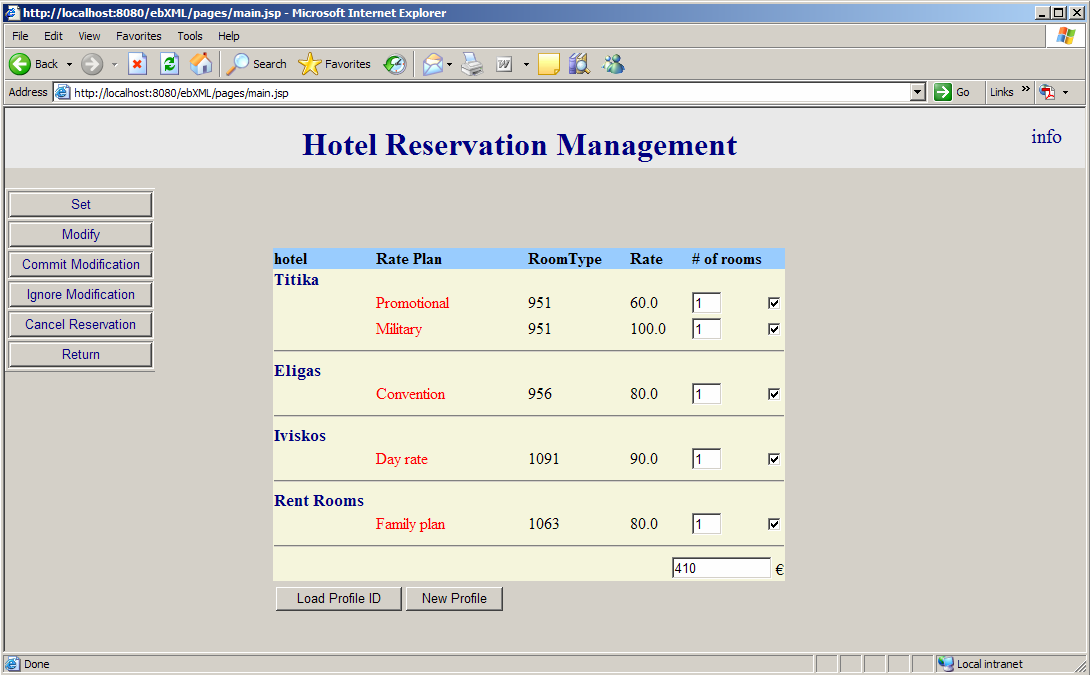Click the rooms field for Promotional

706,303
